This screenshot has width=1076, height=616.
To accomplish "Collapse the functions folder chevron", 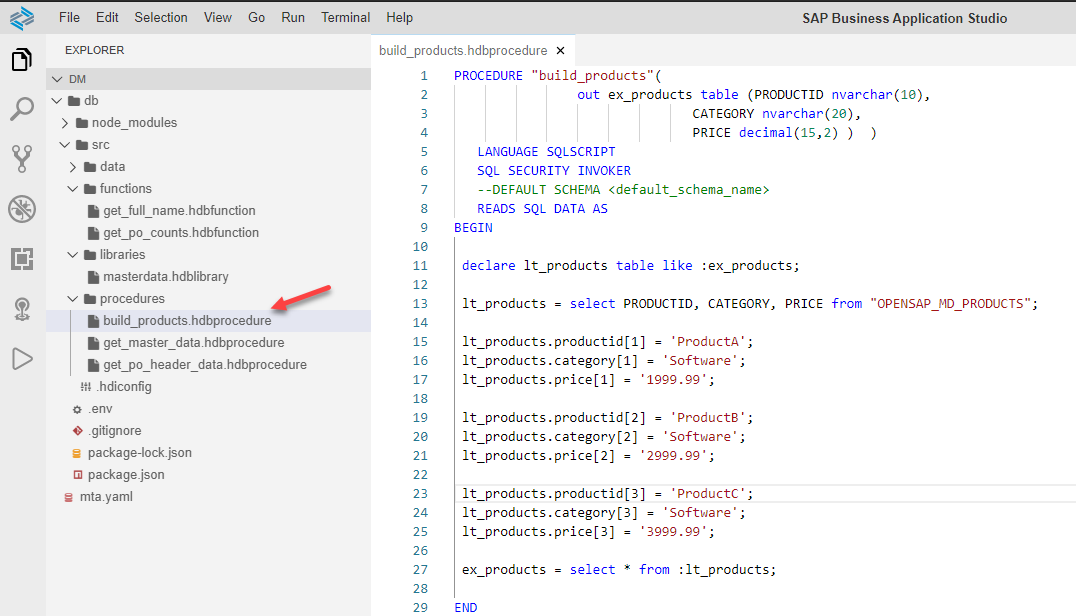I will (x=73, y=189).
